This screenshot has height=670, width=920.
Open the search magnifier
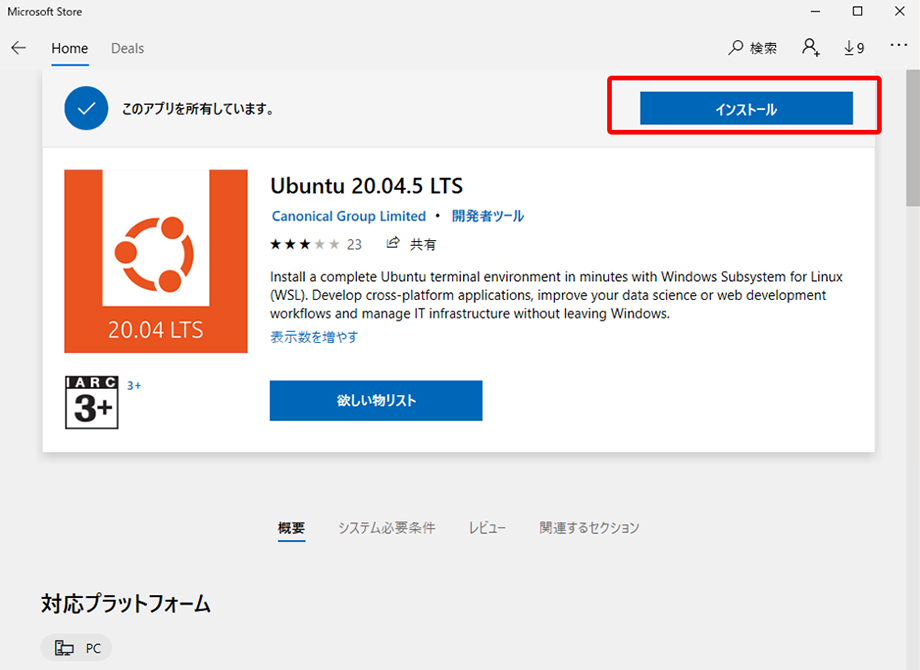[x=736, y=48]
